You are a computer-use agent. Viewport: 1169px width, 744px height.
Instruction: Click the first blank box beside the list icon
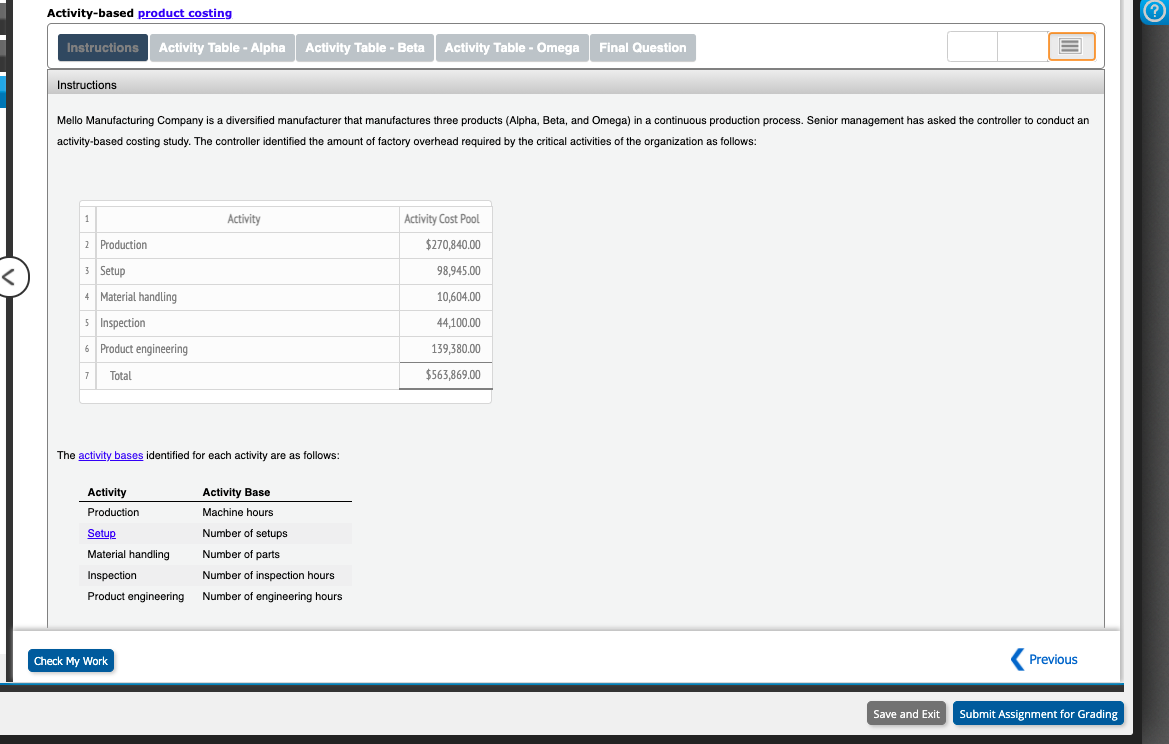tap(971, 47)
